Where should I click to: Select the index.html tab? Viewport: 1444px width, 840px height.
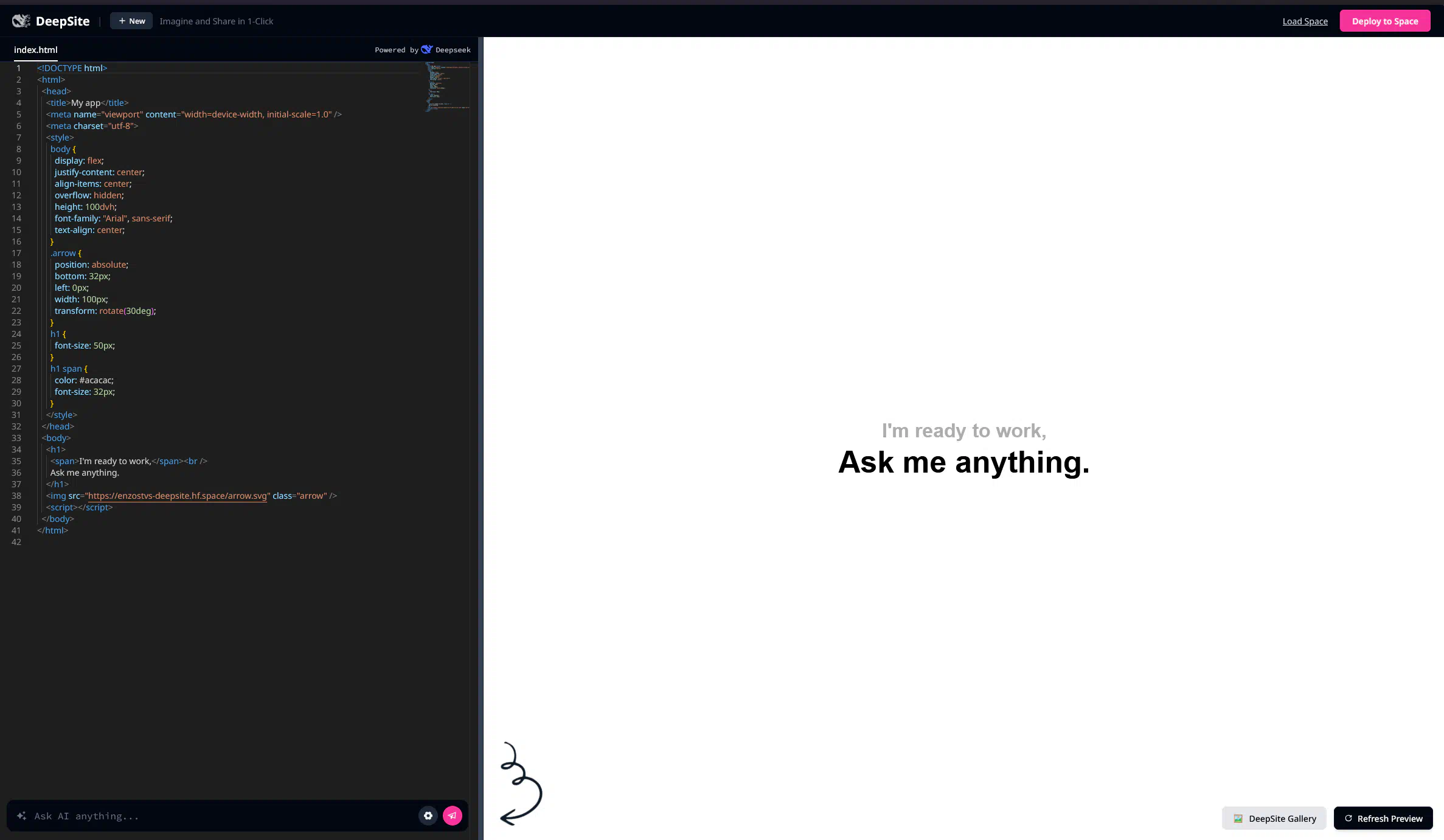click(35, 50)
